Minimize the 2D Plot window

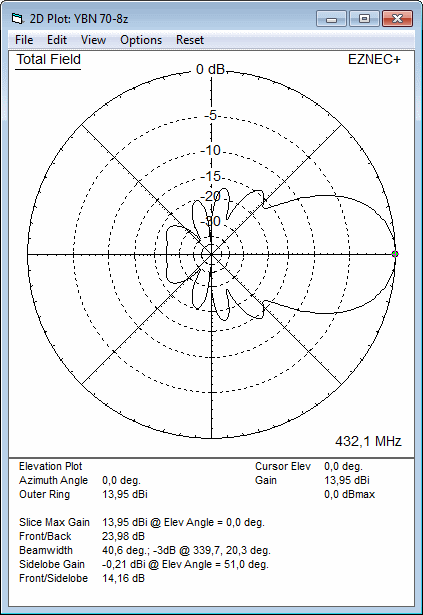pyautogui.click(x=332, y=18)
